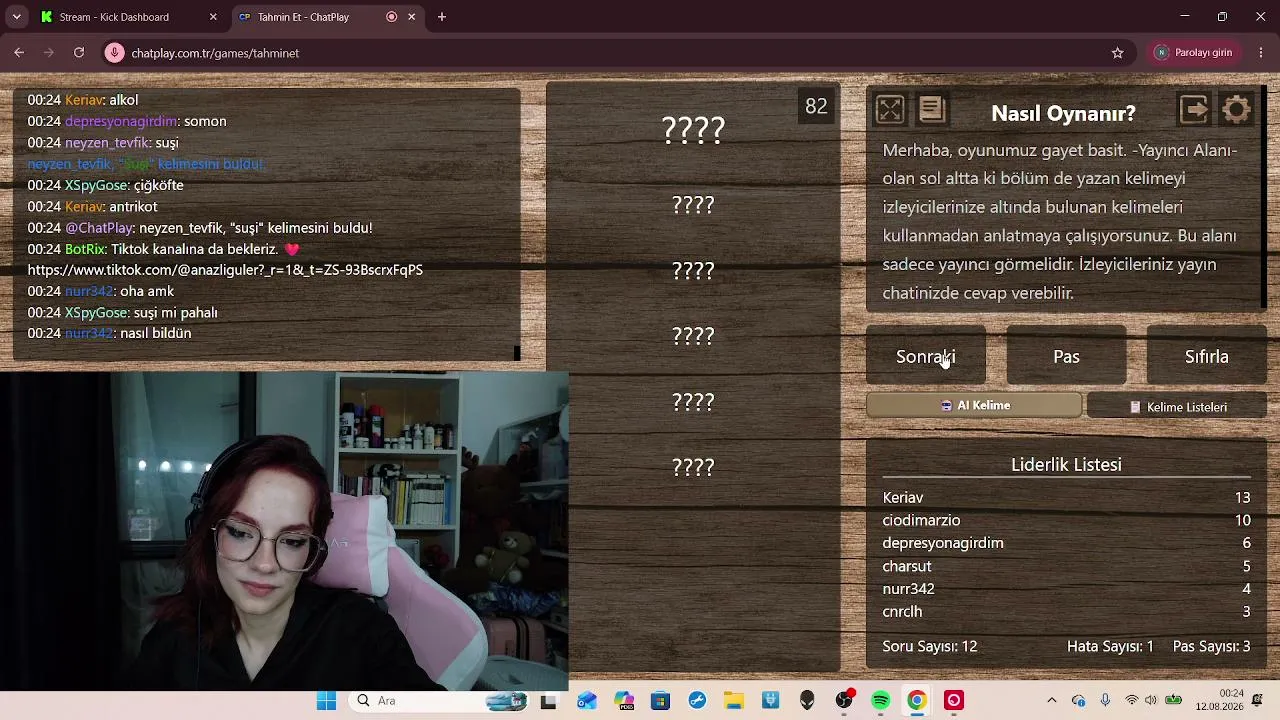1280x720 pixels.
Task: Bookmark this page with the star
Action: click(1117, 53)
